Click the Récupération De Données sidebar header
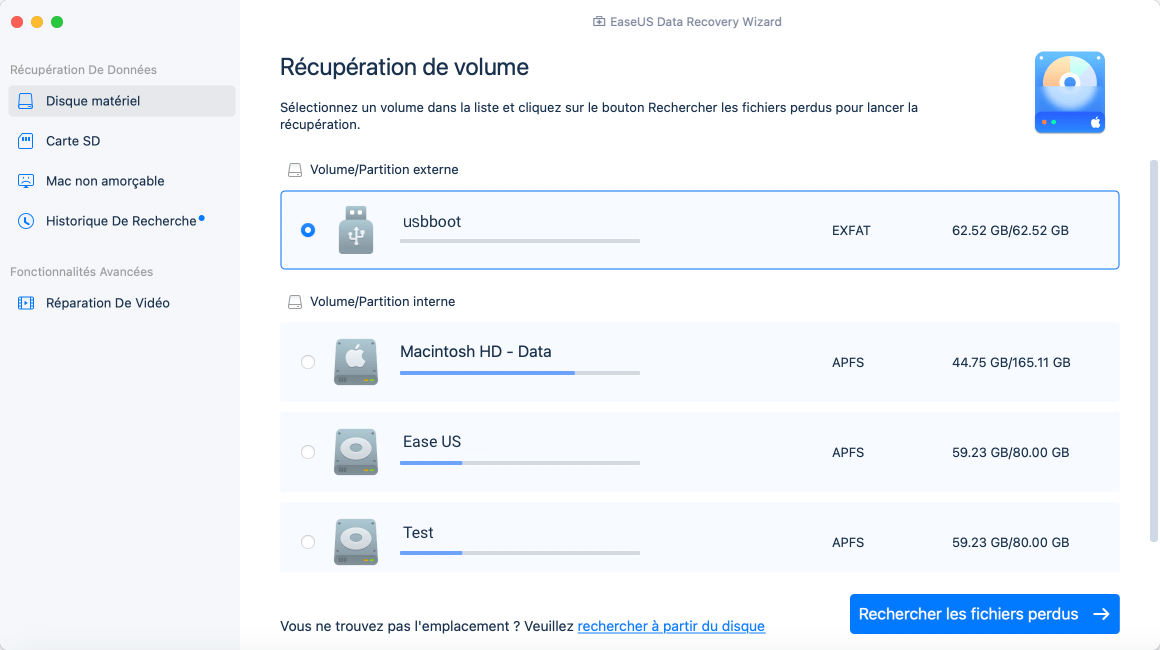This screenshot has height=650, width=1160. (x=83, y=70)
